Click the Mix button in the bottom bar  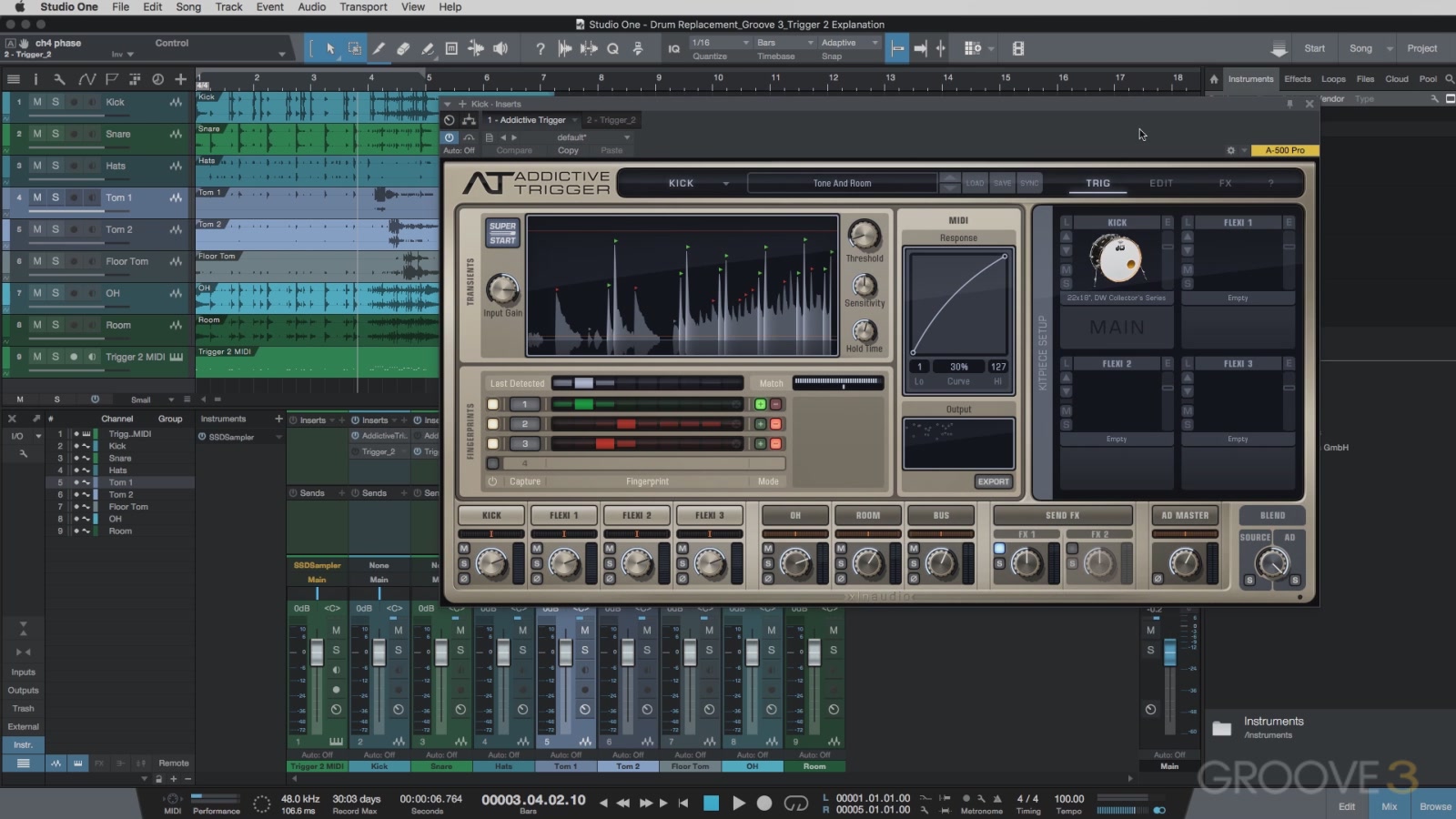1390,806
